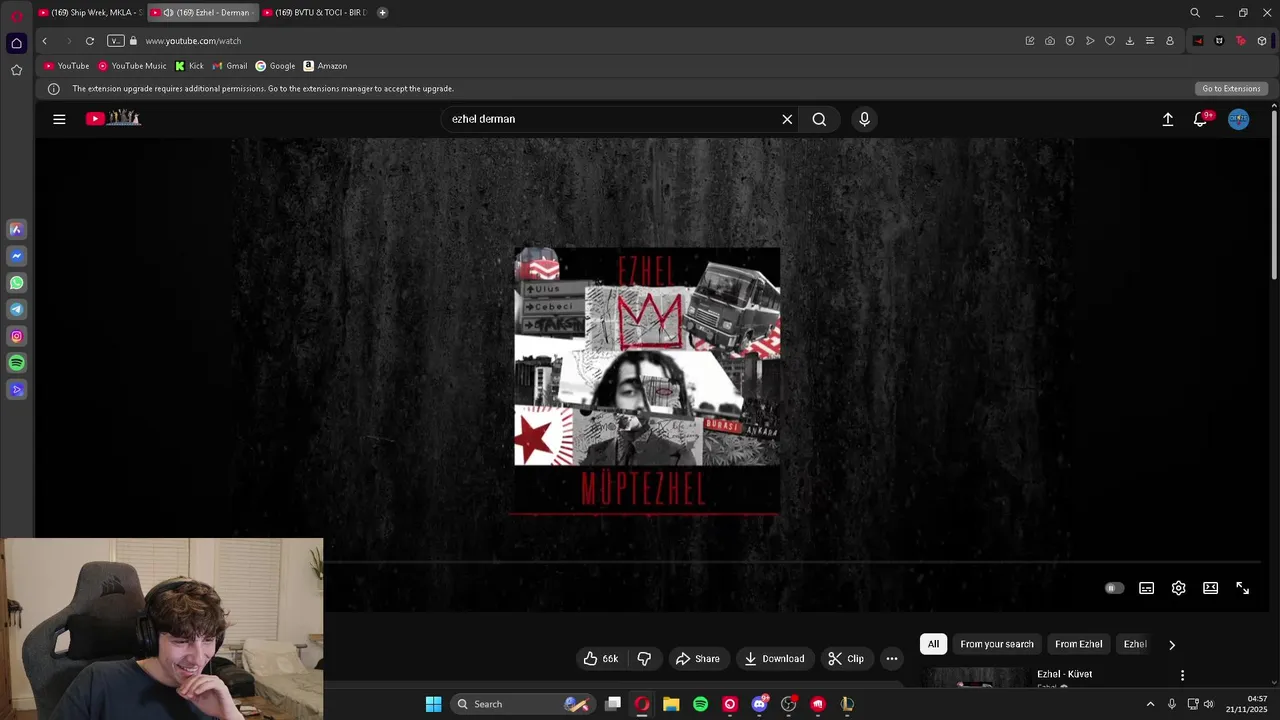Image resolution: width=1280 pixels, height=720 pixels.
Task: Switch player to theater mode
Action: point(1211,588)
